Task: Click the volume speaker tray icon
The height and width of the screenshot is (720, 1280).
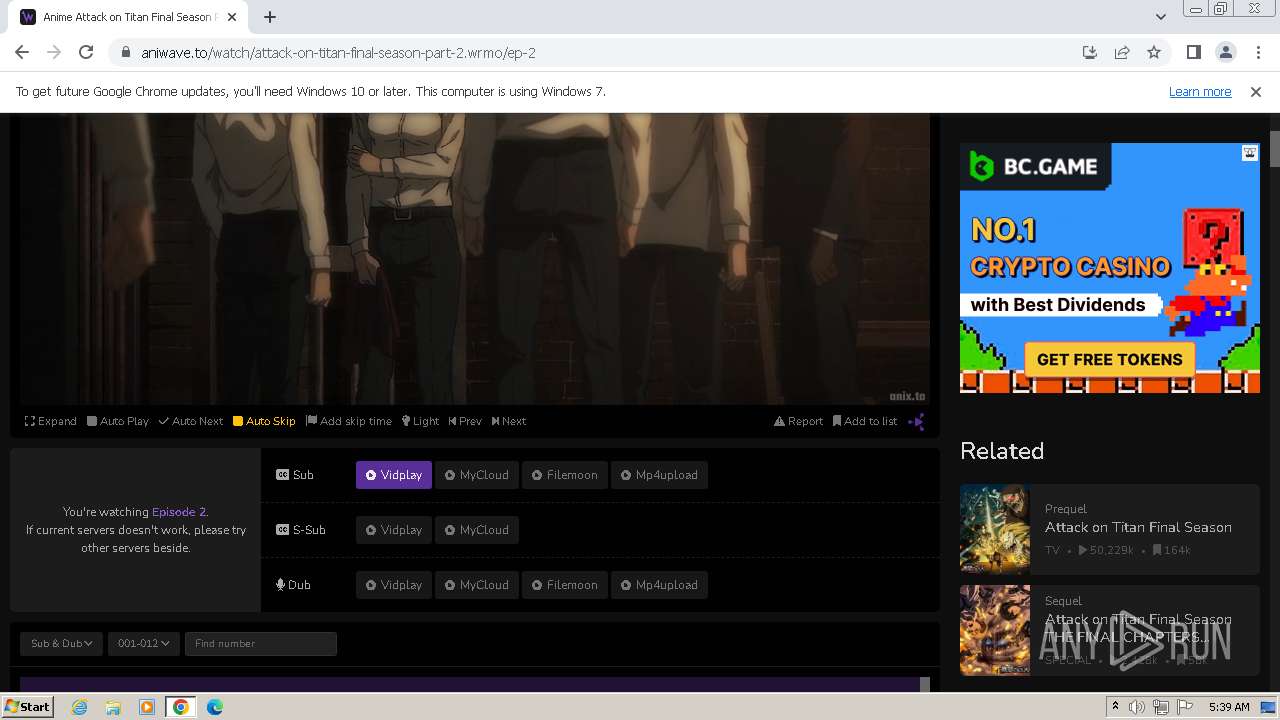Action: coord(1137,707)
